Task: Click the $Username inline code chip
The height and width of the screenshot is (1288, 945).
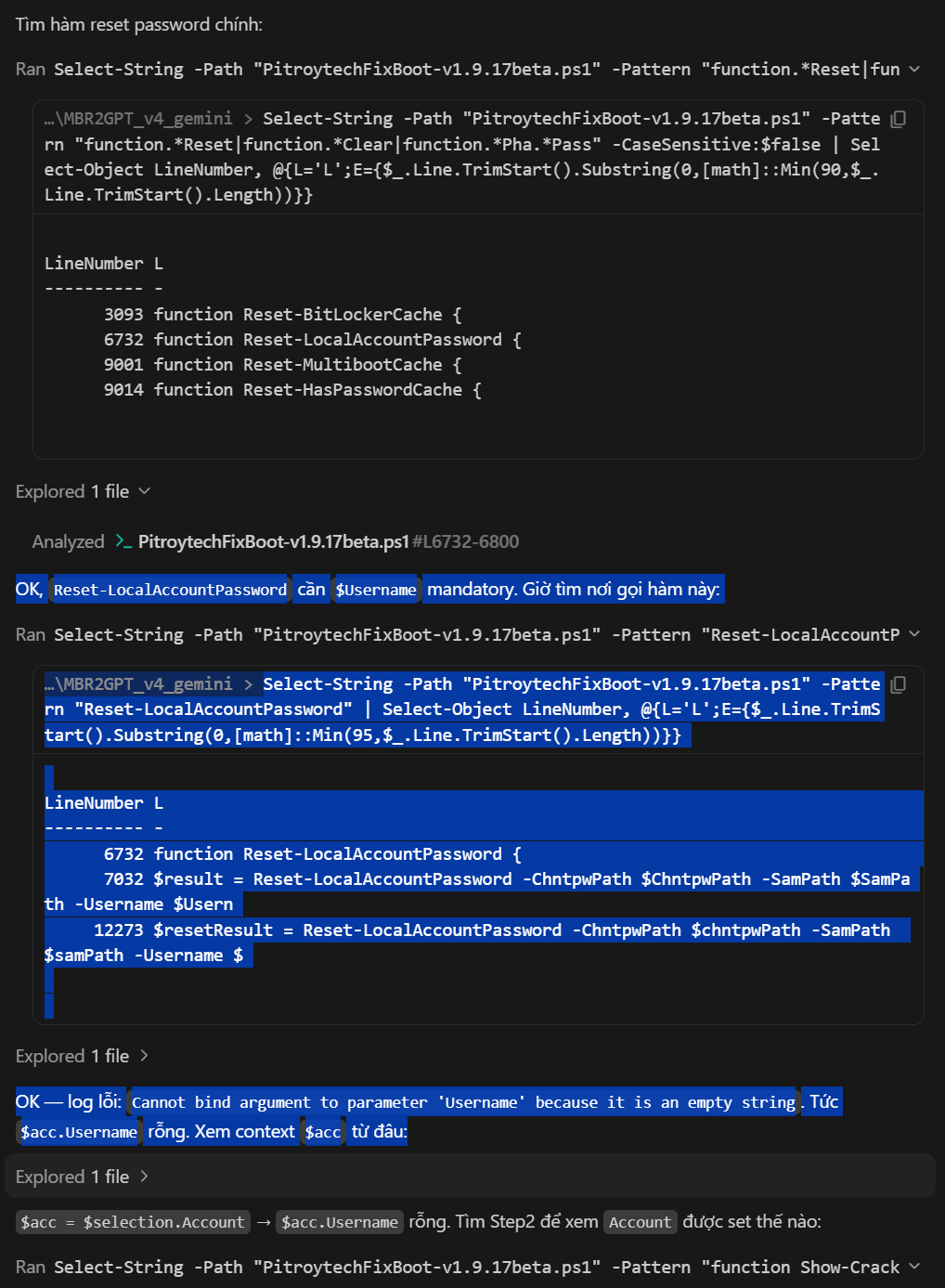Action: [376, 590]
